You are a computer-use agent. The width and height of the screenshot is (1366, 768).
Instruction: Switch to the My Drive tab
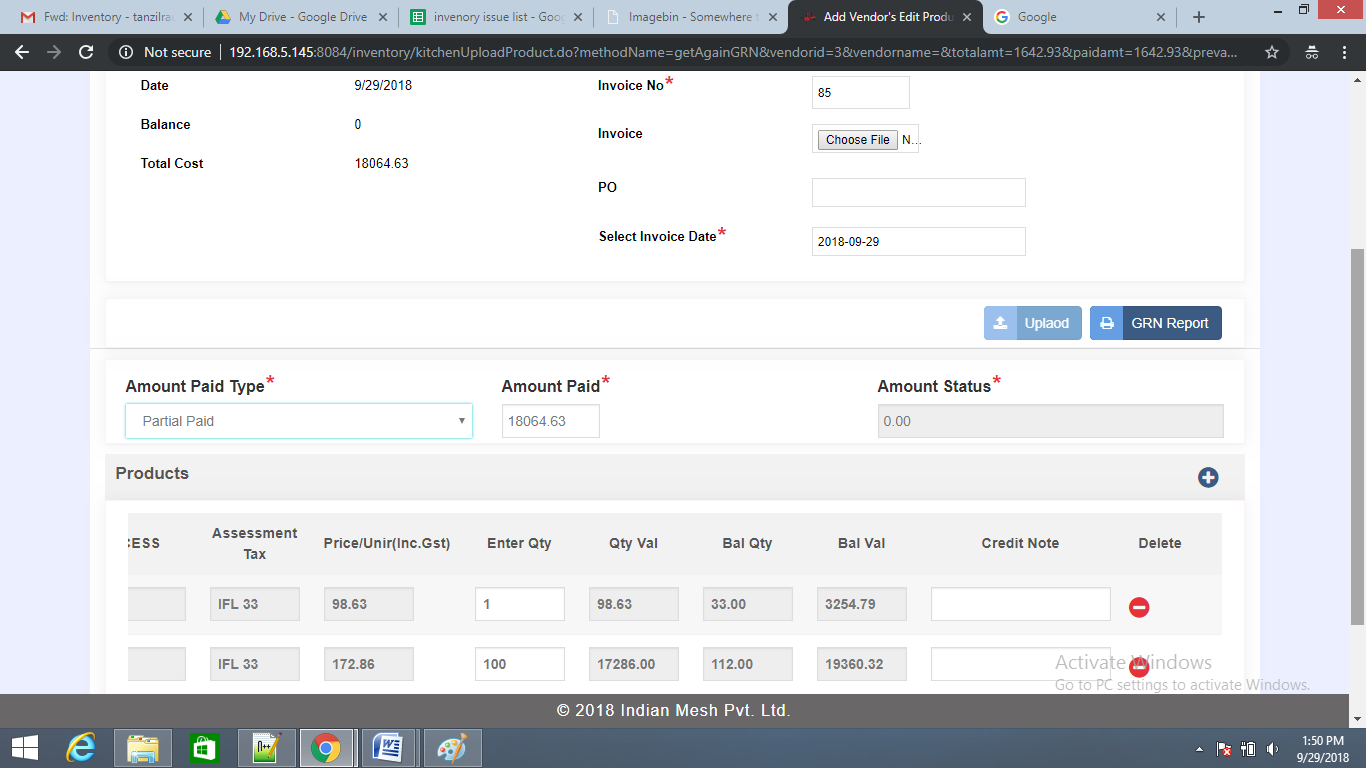(300, 17)
